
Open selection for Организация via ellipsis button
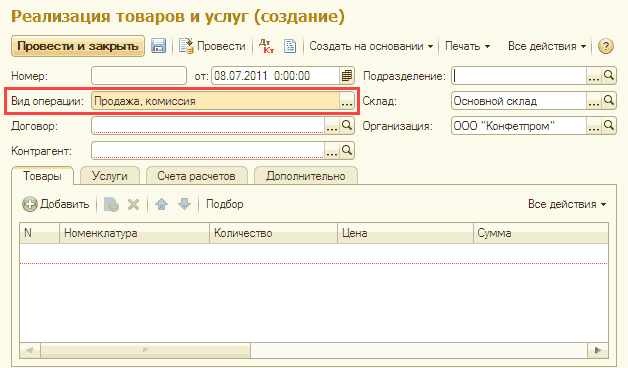594,126
